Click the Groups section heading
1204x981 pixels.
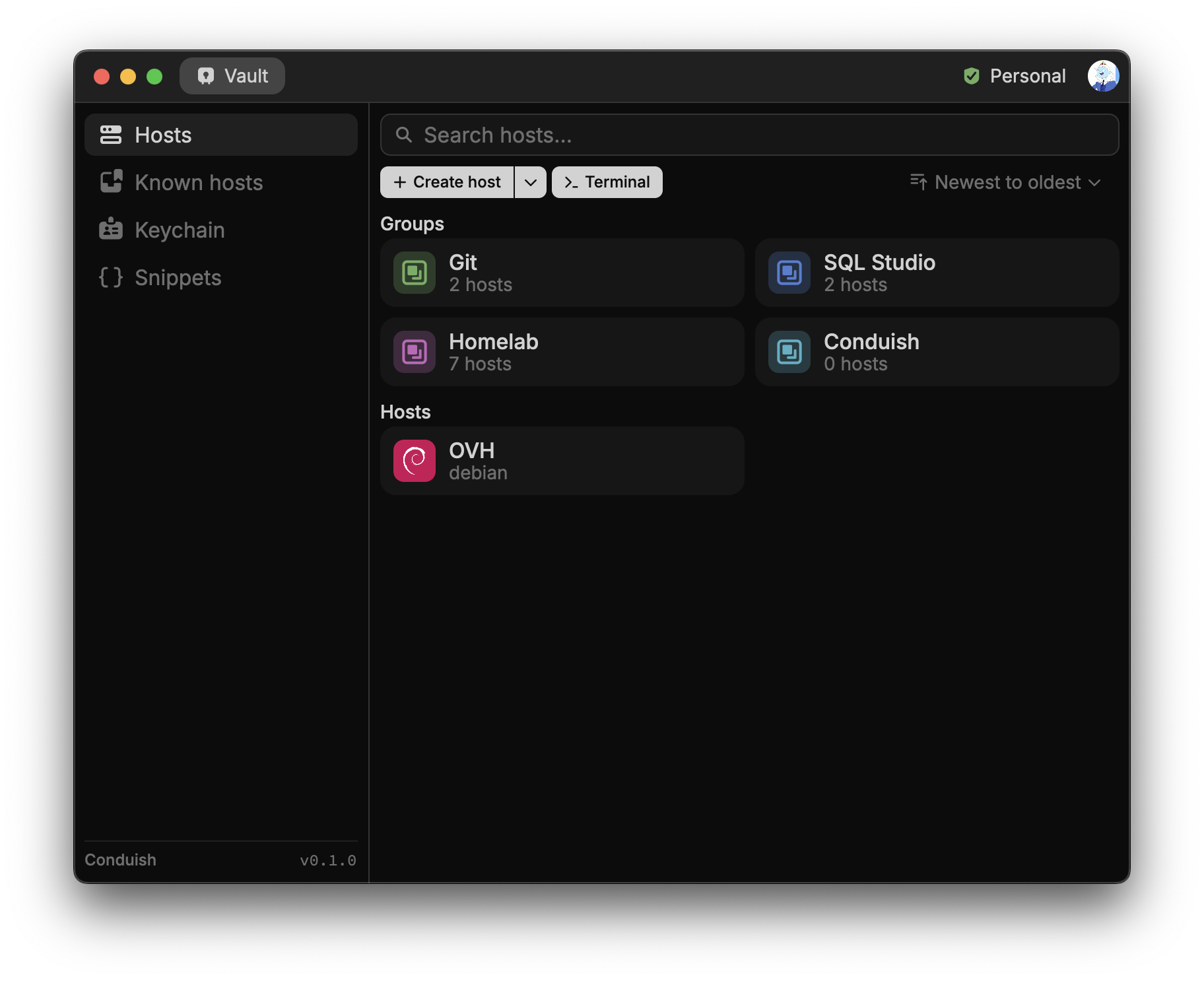(x=412, y=224)
